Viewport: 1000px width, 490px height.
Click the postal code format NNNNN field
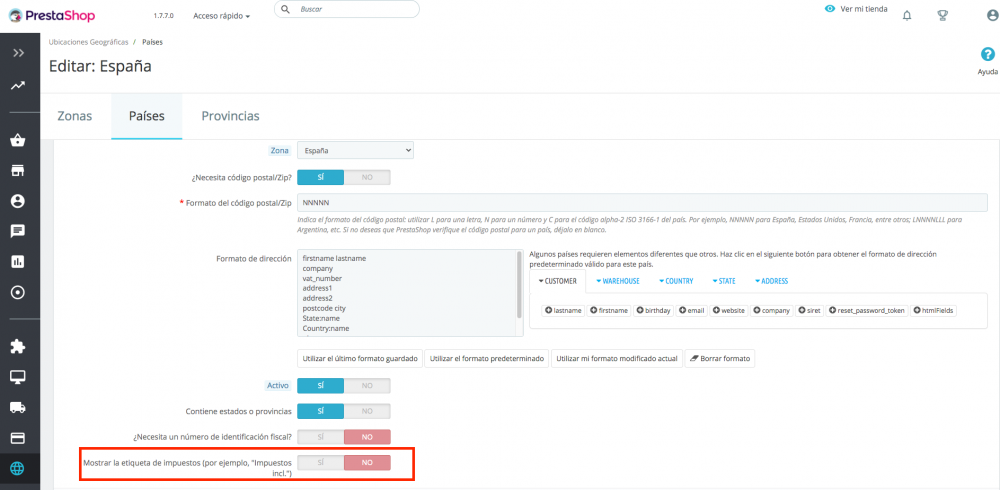point(642,202)
